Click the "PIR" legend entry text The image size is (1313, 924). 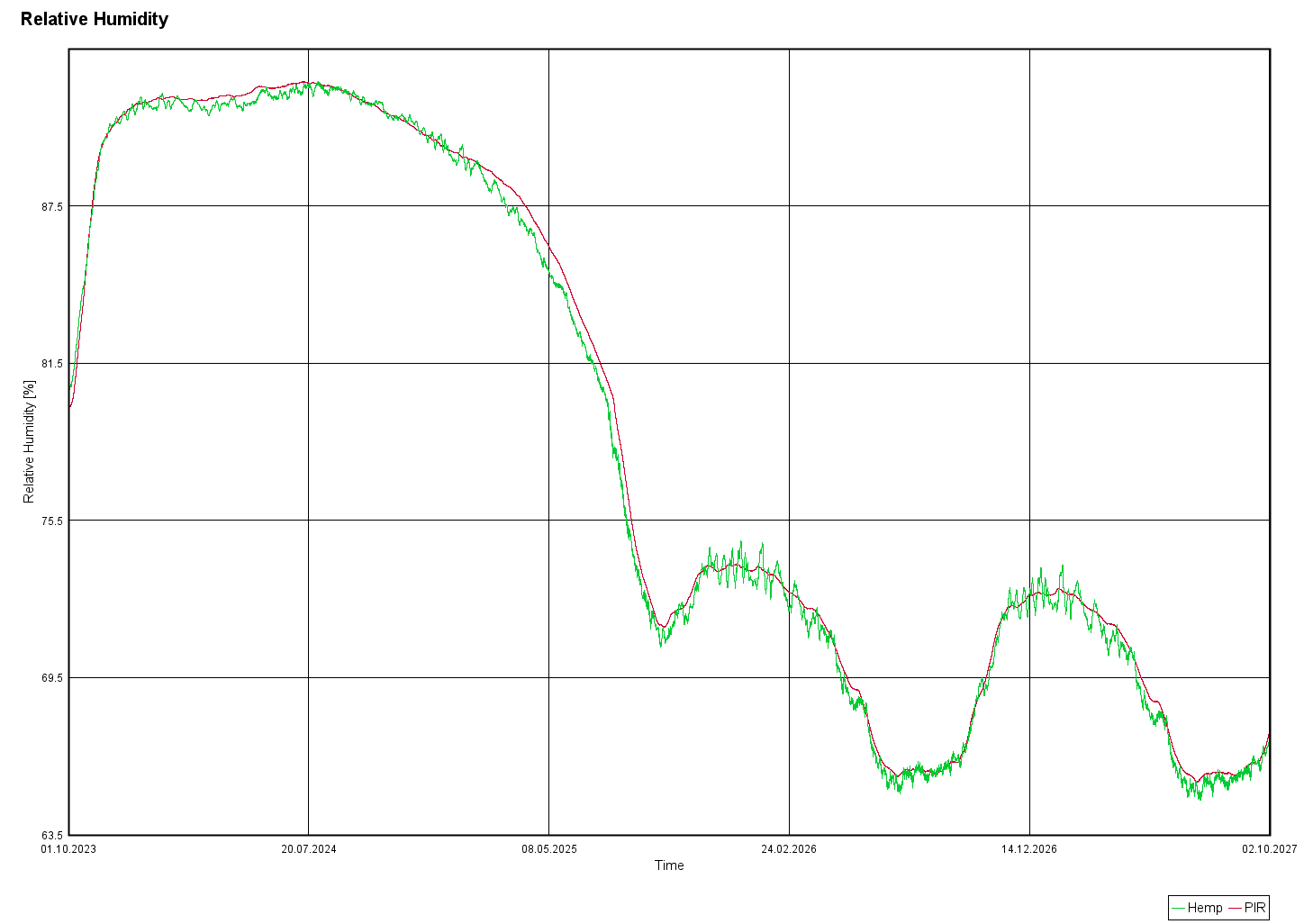[x=1255, y=908]
